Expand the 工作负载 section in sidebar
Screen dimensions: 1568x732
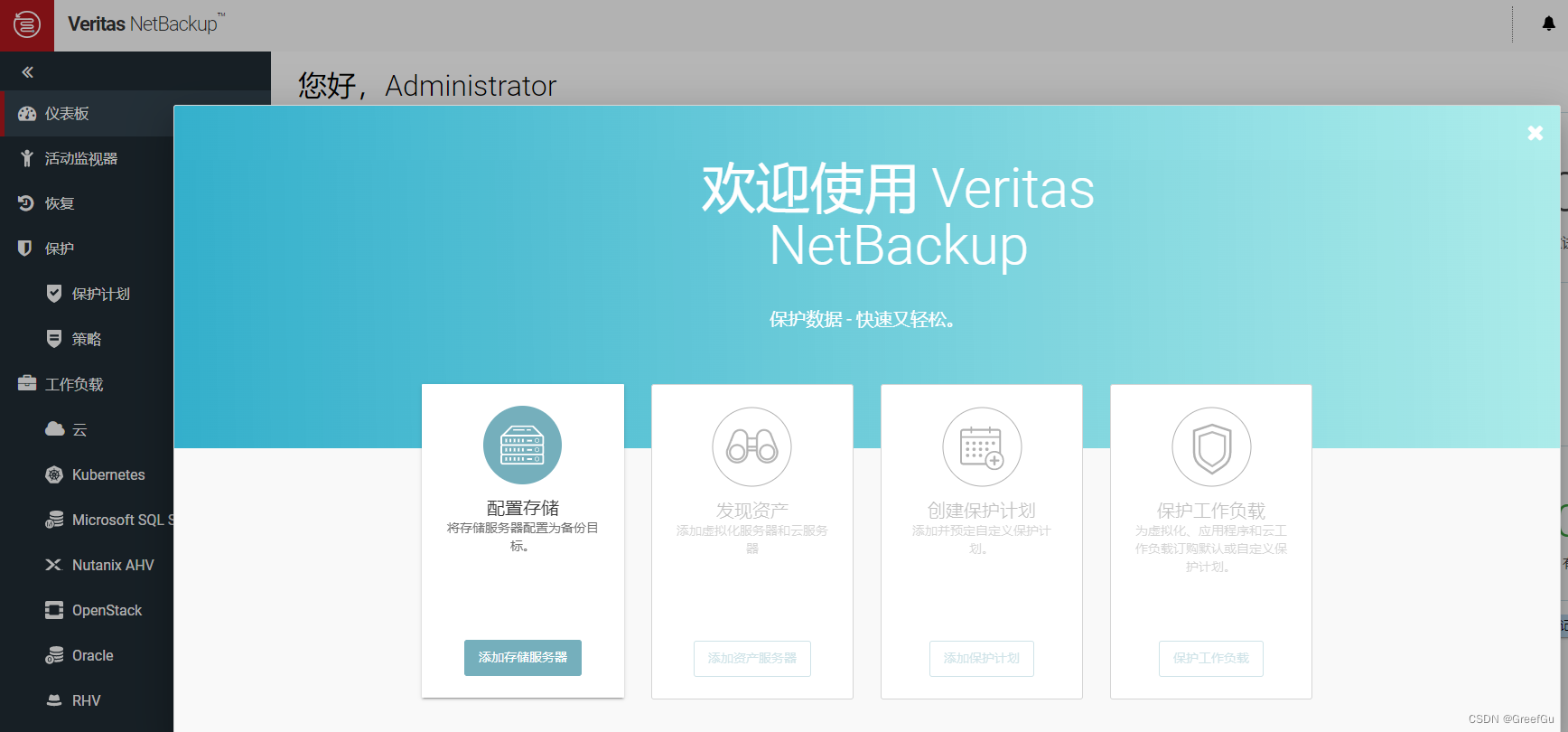(27, 383)
